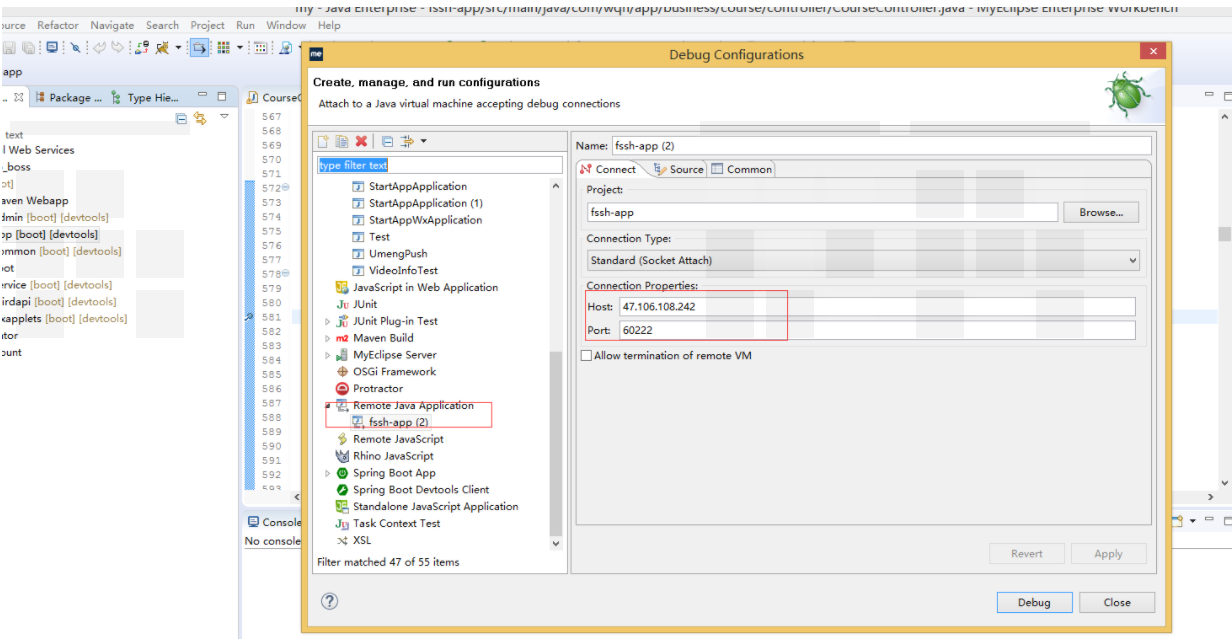Viewport: 1232px width, 639px height.
Task: Enable Allow termination of remote VM checkbox
Action: 586,355
